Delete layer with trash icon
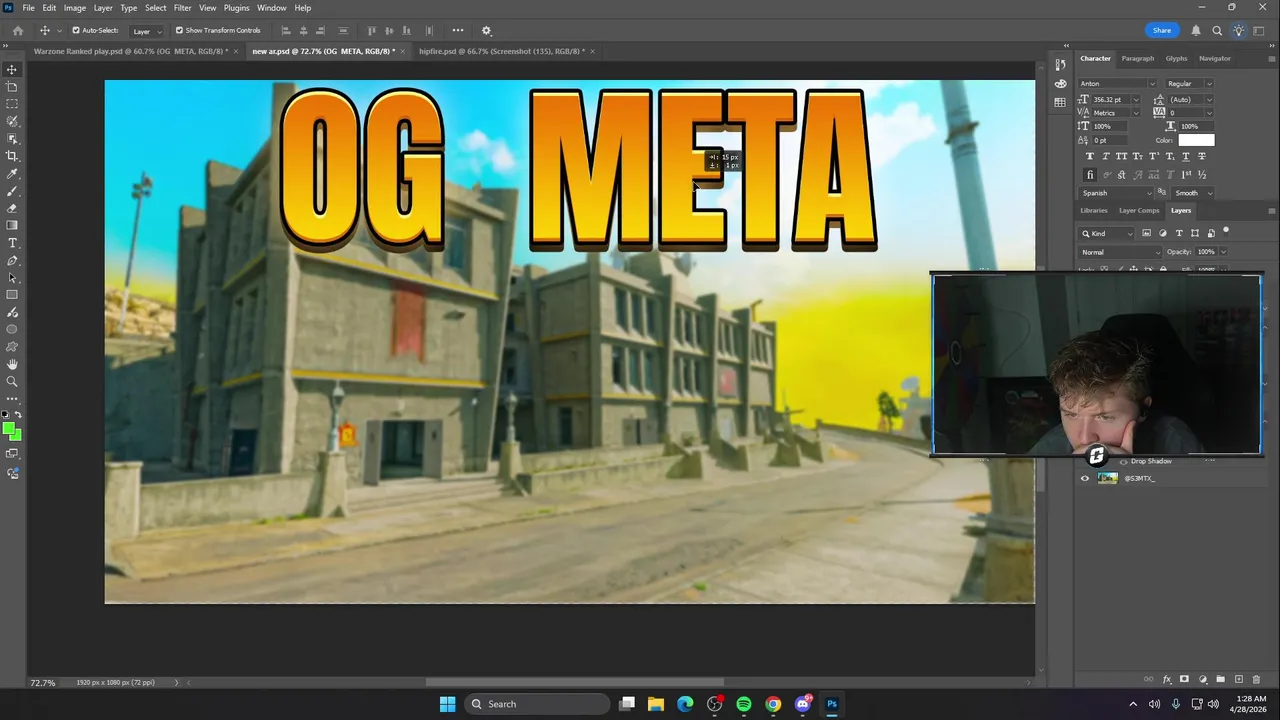1280x720 pixels. [1256, 679]
